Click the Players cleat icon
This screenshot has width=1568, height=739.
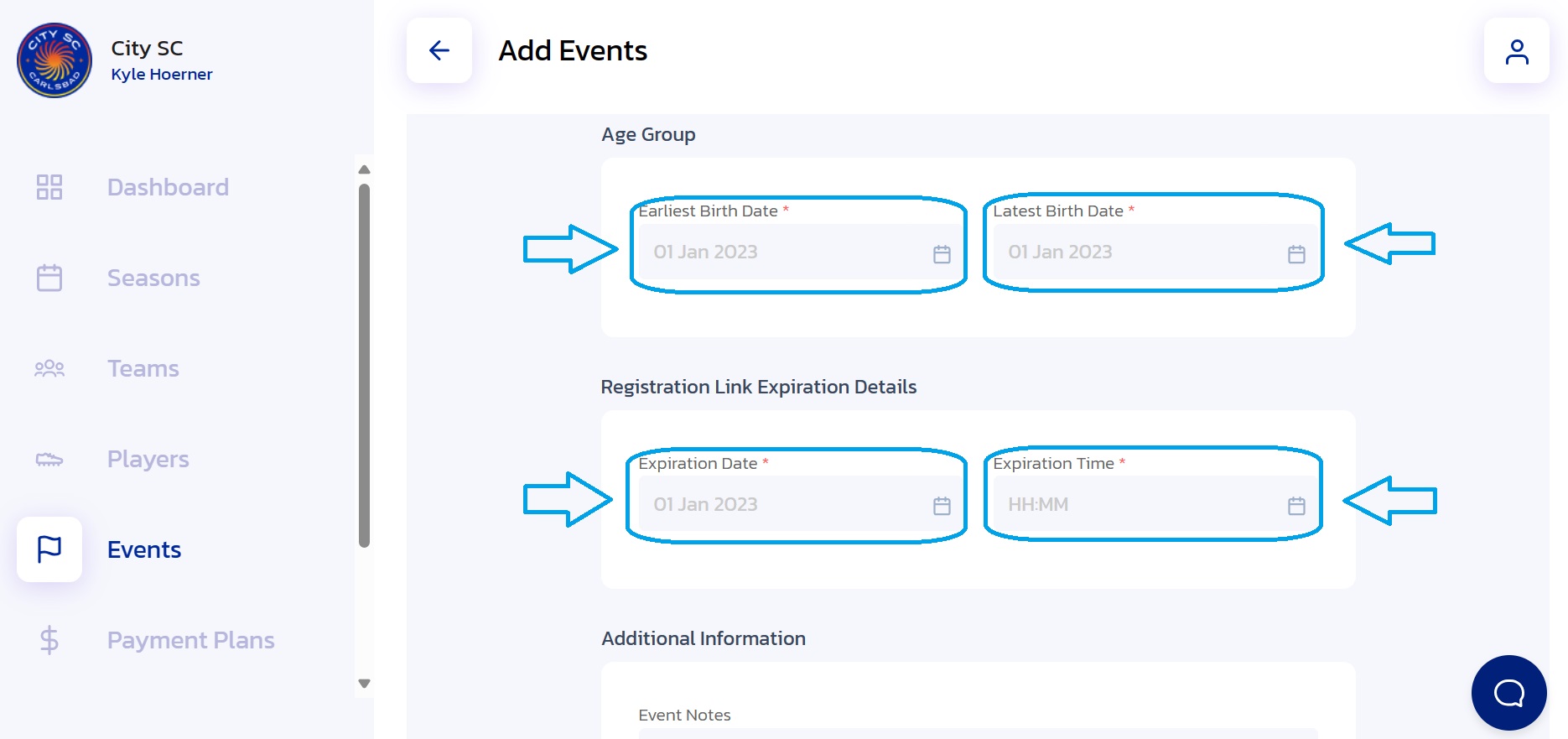click(49, 459)
